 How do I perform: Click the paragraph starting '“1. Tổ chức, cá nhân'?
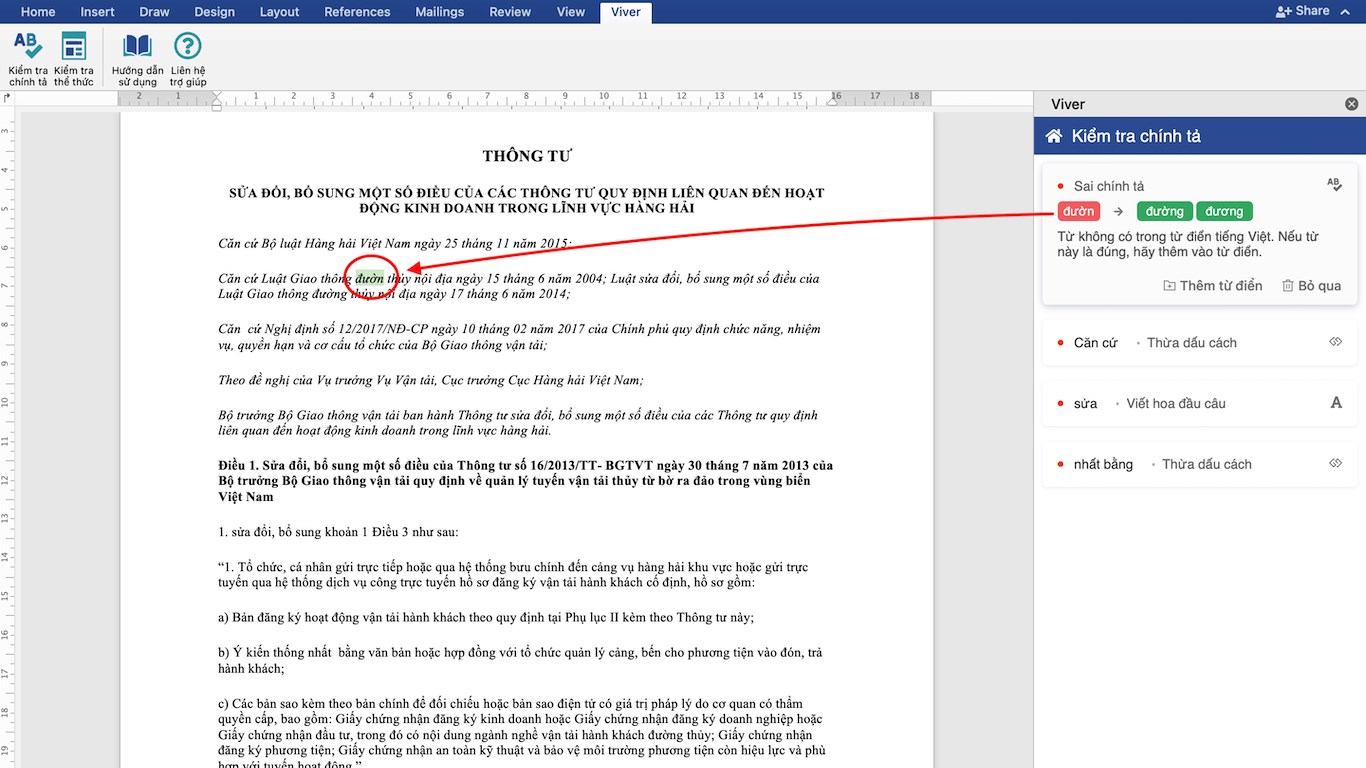(513, 575)
